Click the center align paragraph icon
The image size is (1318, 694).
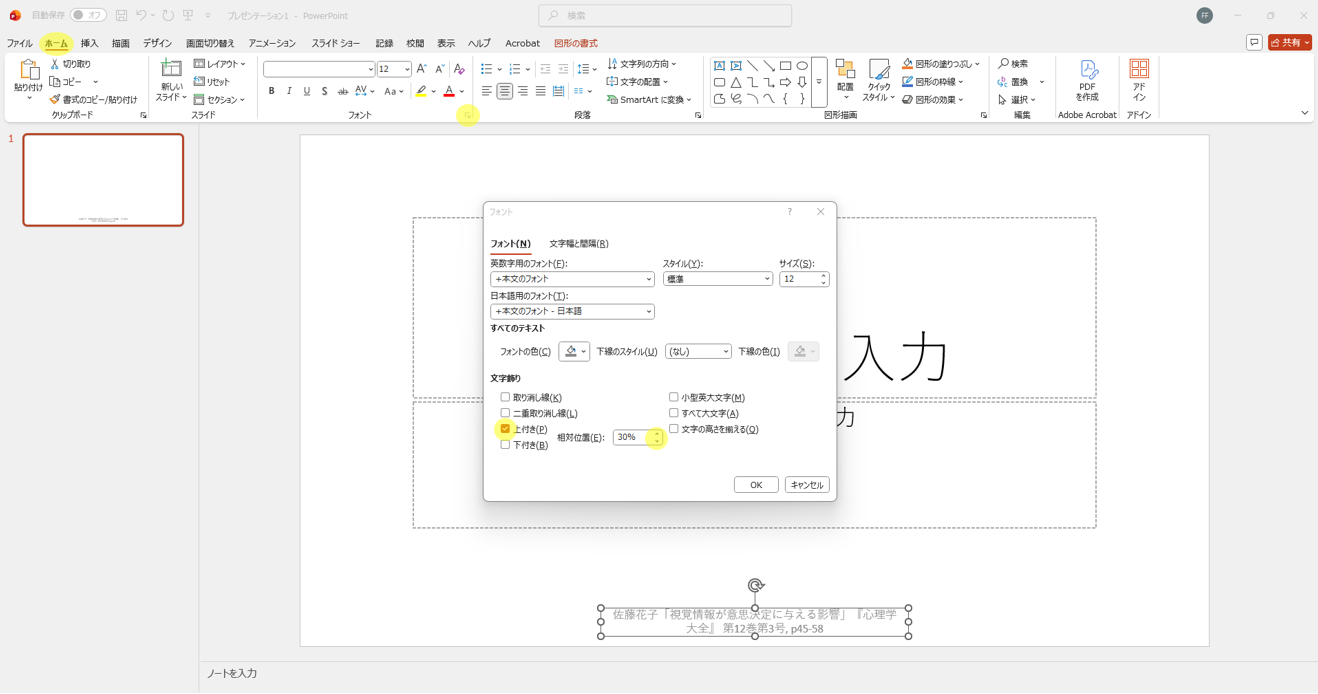(x=504, y=91)
